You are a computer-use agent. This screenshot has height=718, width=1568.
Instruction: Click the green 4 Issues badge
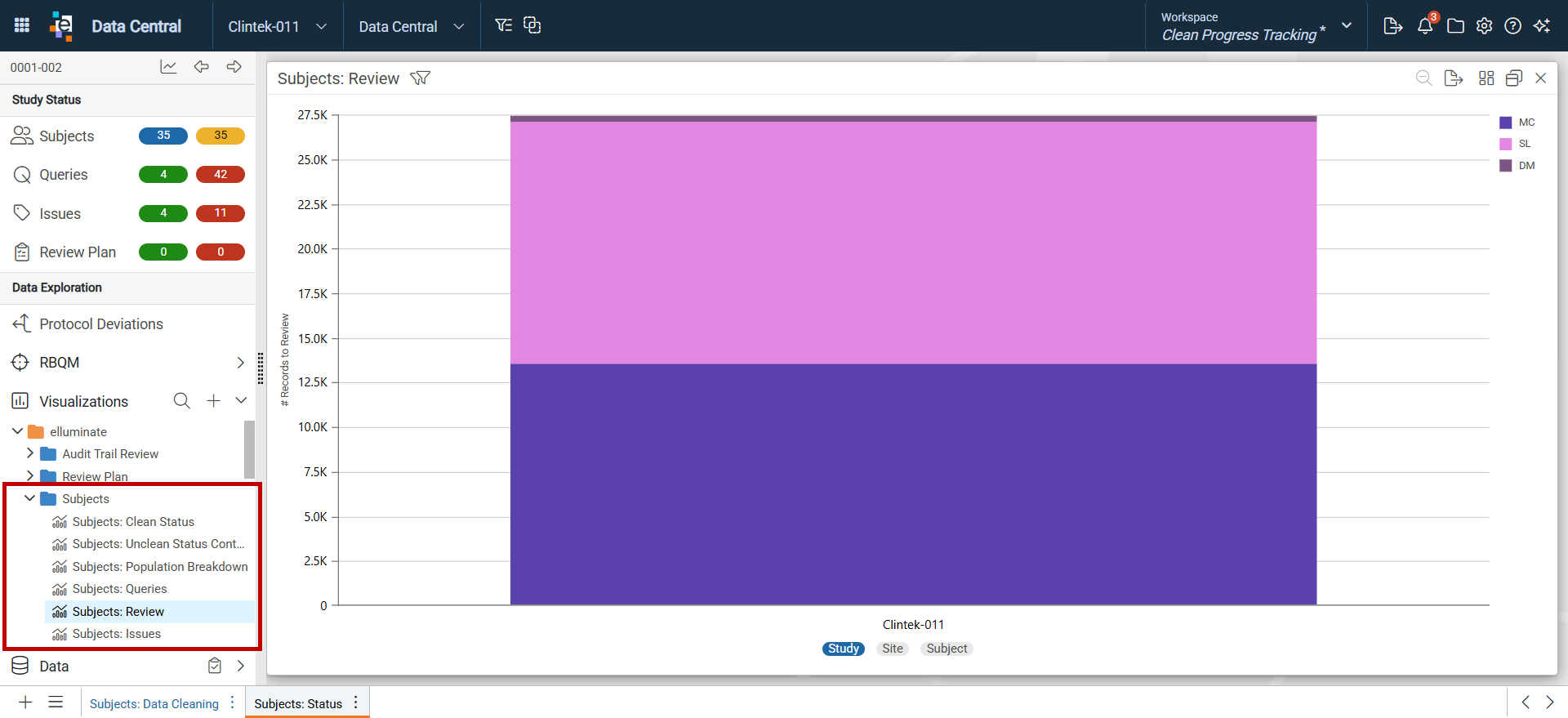(163, 213)
